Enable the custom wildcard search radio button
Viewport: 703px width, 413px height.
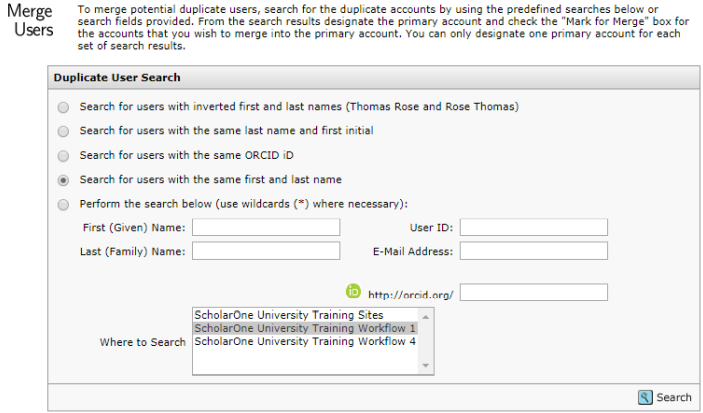click(63, 204)
